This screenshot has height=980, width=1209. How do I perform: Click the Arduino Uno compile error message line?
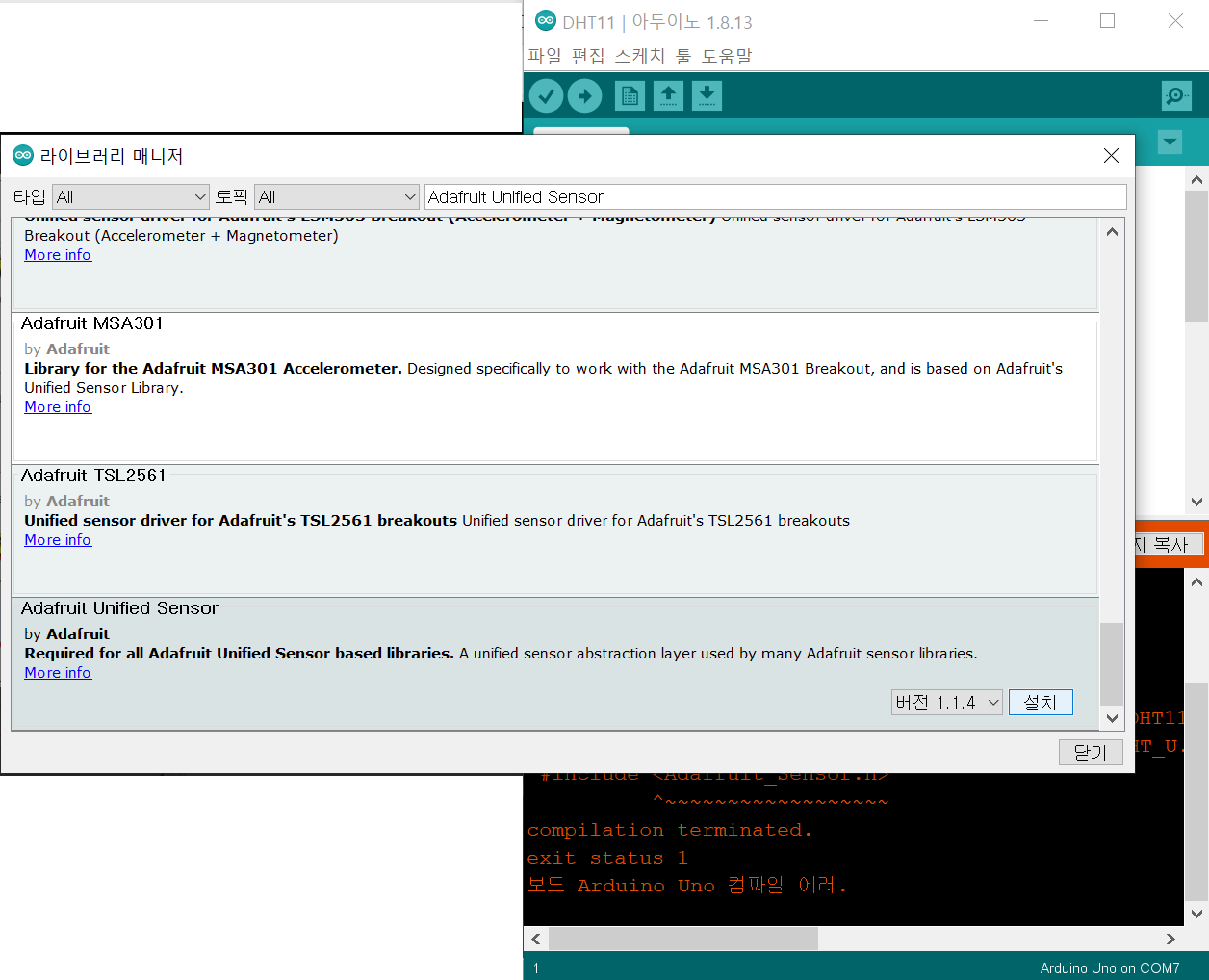687,886
